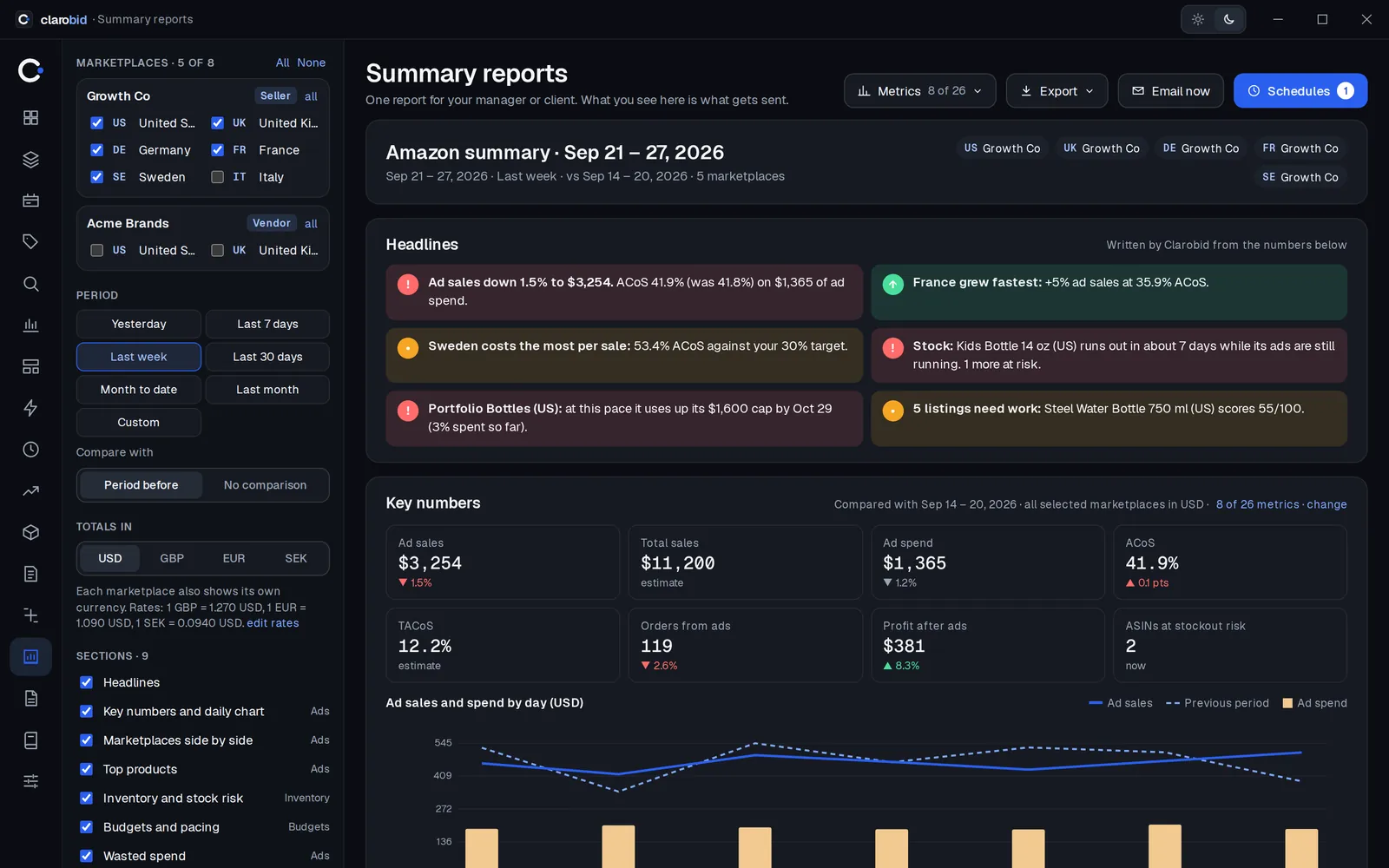The width and height of the screenshot is (1389, 868).
Task: Open the lightning bolt icon in the sidebar
Action: pyautogui.click(x=30, y=408)
